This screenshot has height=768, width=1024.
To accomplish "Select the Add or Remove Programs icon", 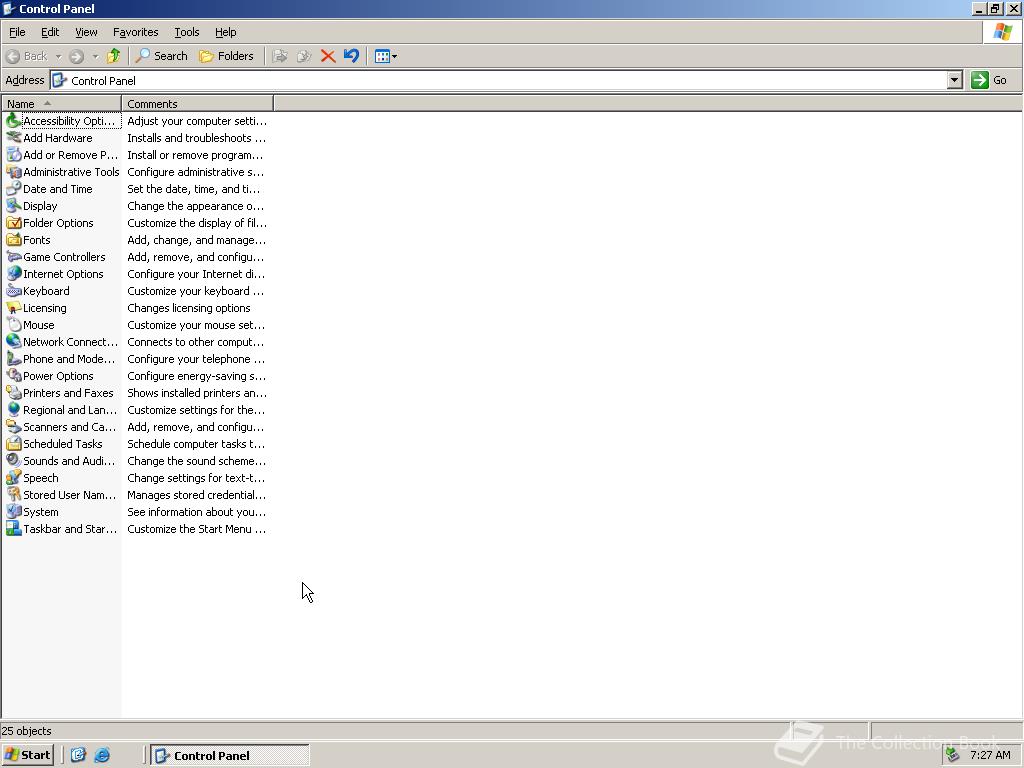I will point(14,154).
